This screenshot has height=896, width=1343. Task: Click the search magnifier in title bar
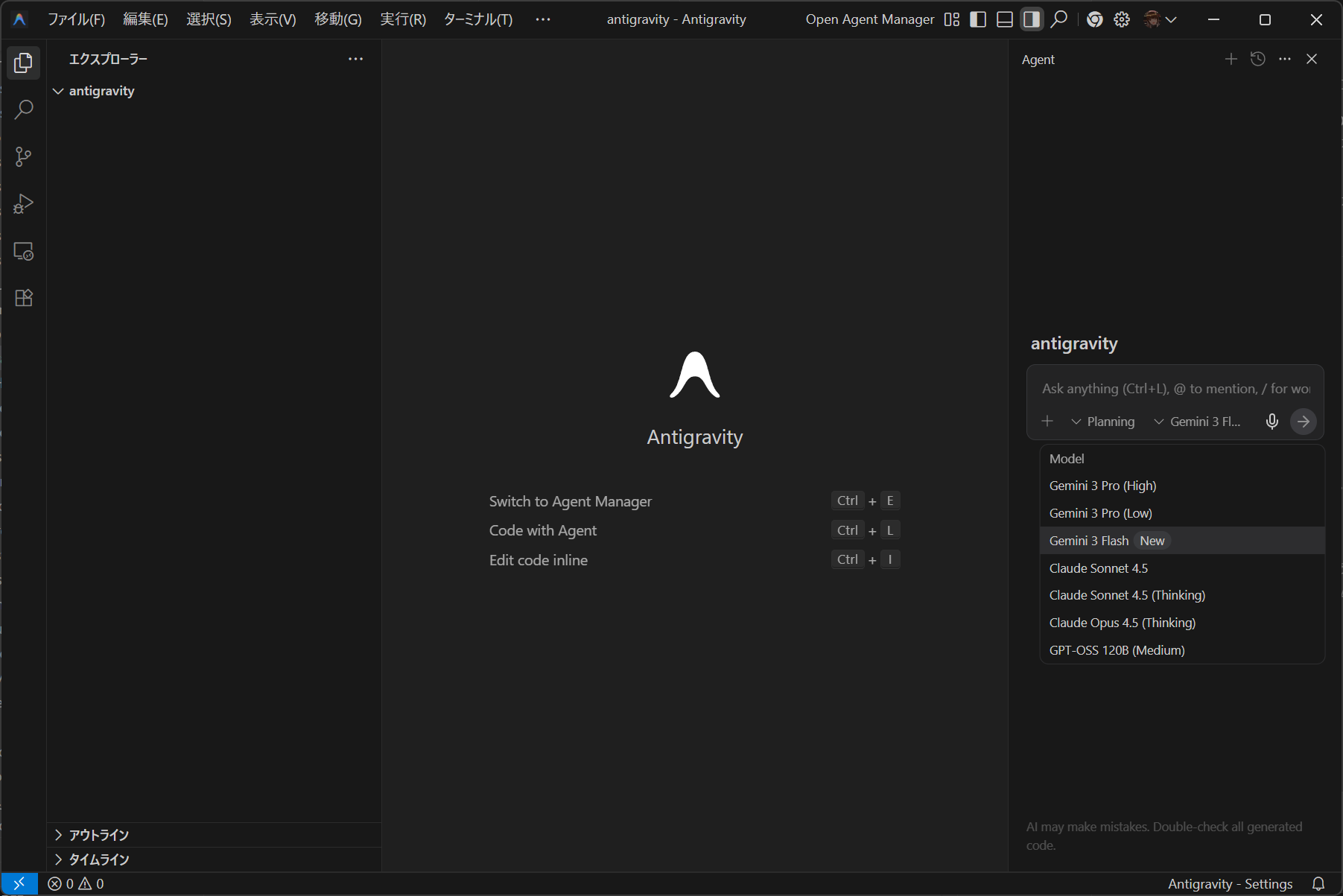[x=1058, y=19]
